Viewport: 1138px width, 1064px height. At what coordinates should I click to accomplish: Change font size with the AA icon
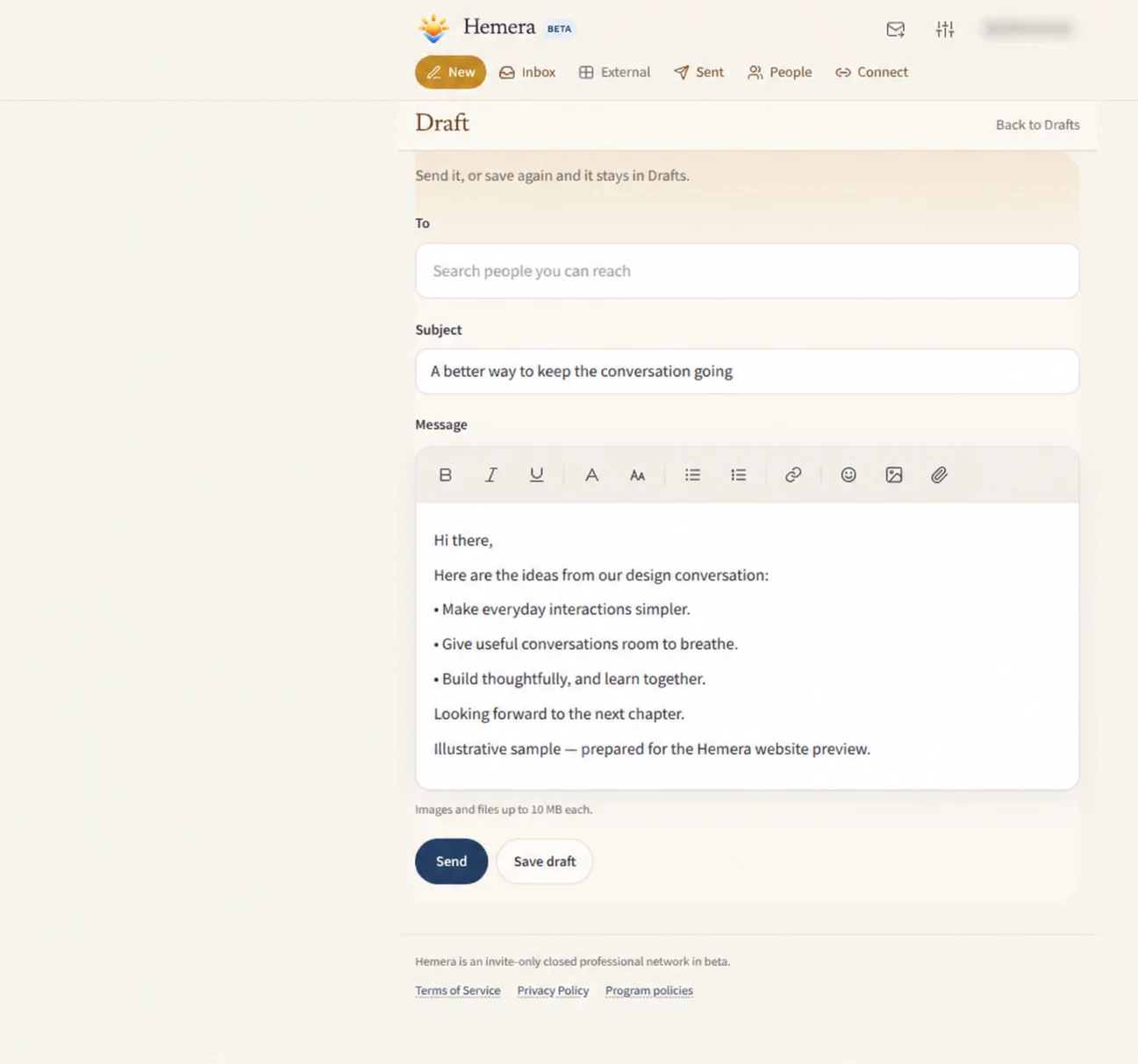click(637, 475)
